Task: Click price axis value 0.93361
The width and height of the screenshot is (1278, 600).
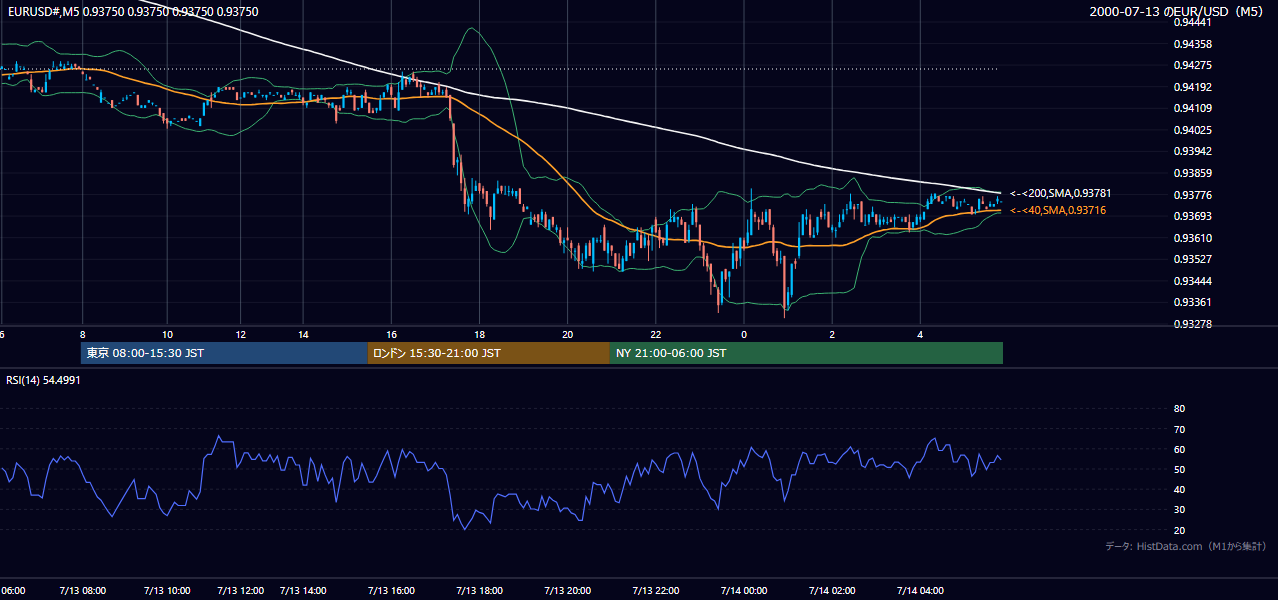Action: click(1193, 302)
